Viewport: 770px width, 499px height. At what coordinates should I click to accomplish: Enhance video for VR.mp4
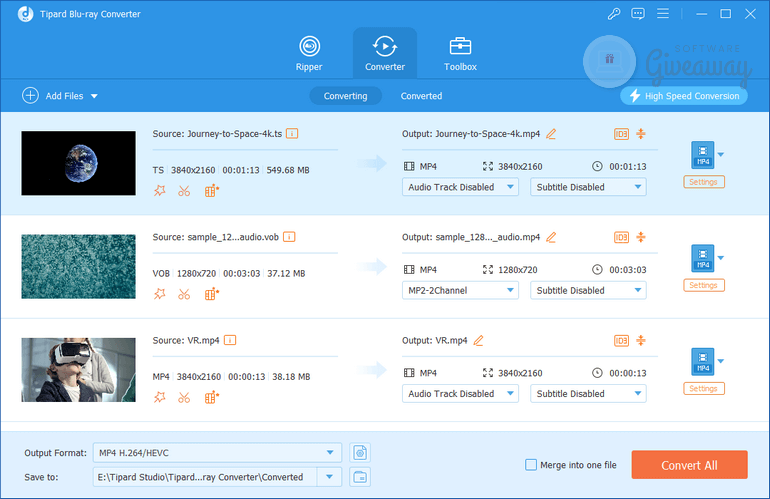pos(211,397)
